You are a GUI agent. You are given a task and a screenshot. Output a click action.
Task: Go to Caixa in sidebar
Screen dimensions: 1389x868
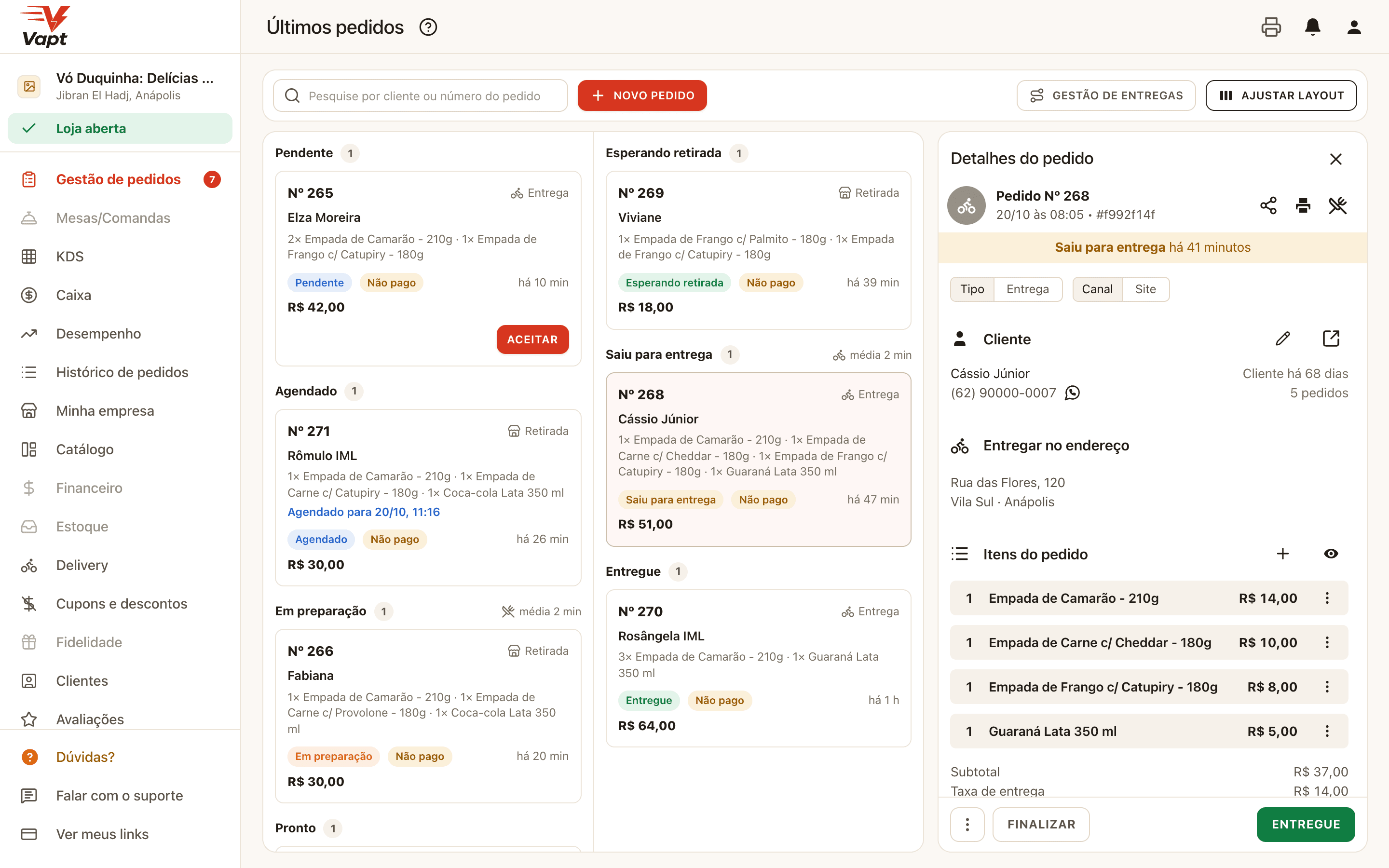120,295
